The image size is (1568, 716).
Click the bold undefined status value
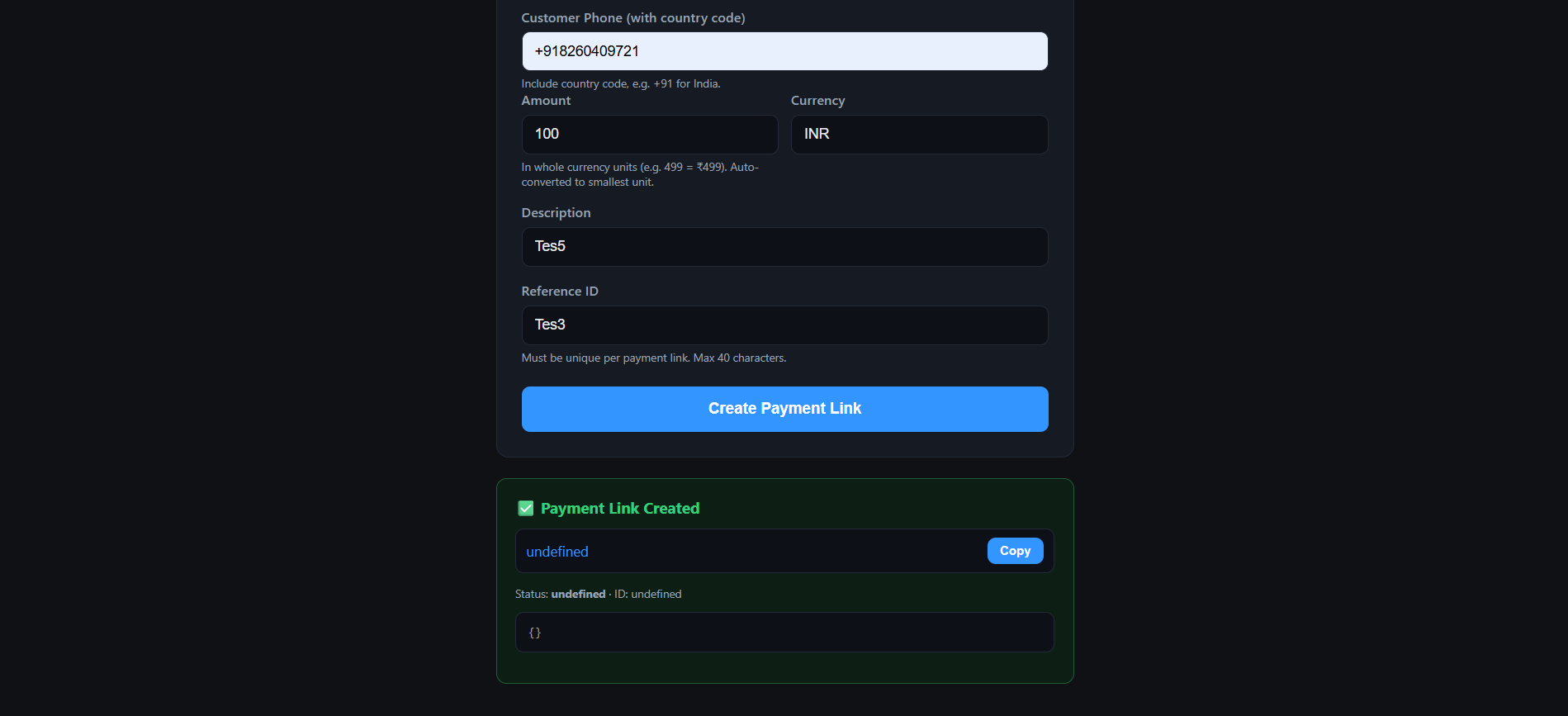pos(578,595)
